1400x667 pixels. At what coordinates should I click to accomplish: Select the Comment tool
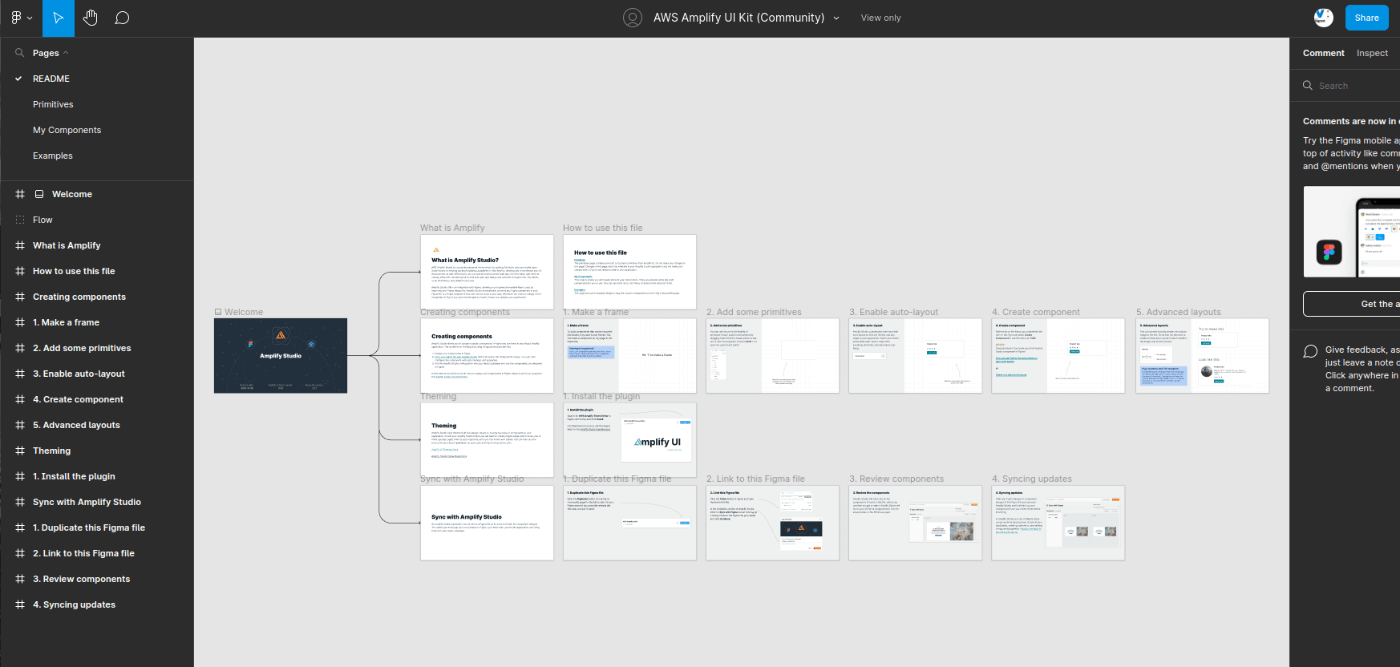[x=121, y=18]
